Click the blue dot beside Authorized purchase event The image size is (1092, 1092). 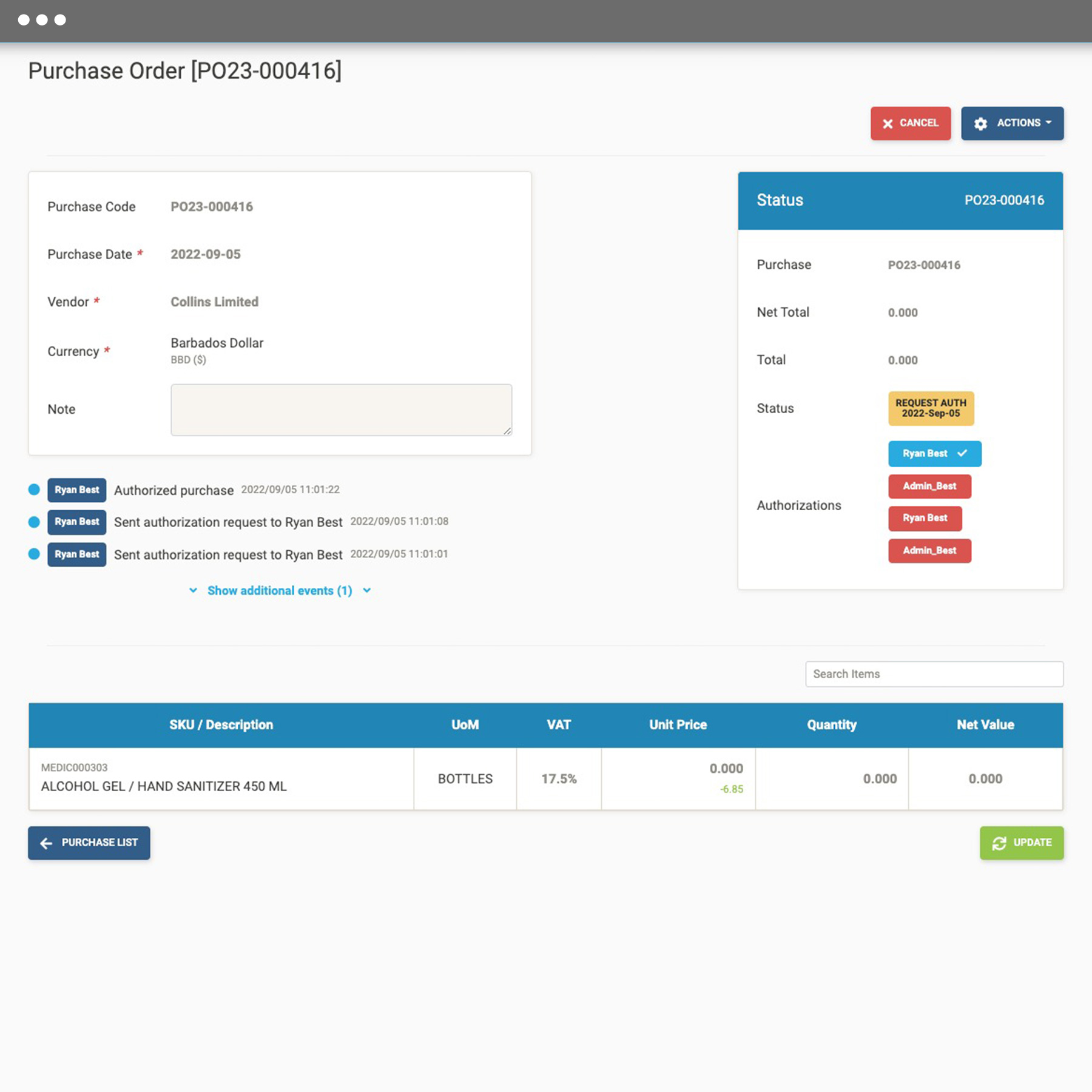(34, 490)
